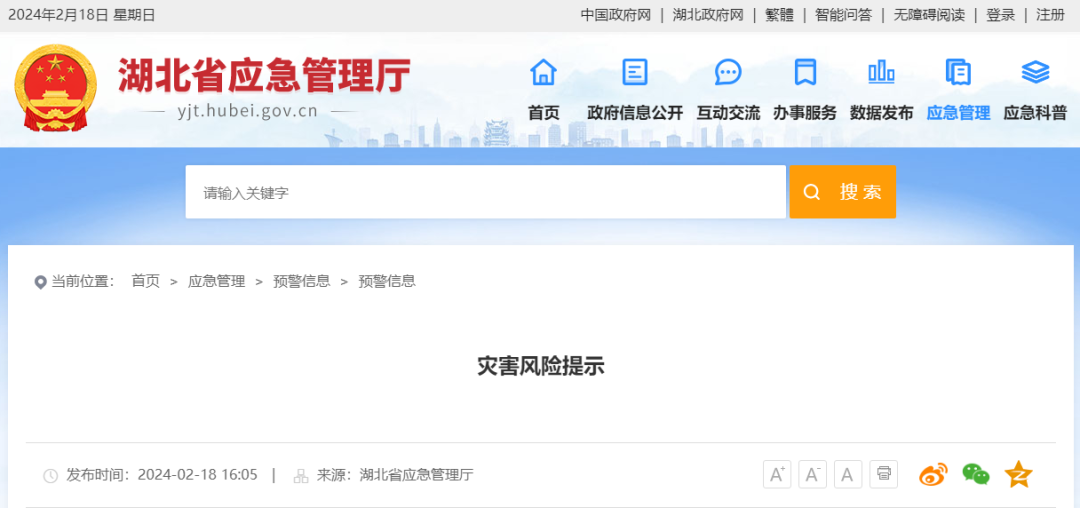1080x508 pixels.
Task: Open the 中国政府网 link
Action: click(615, 15)
